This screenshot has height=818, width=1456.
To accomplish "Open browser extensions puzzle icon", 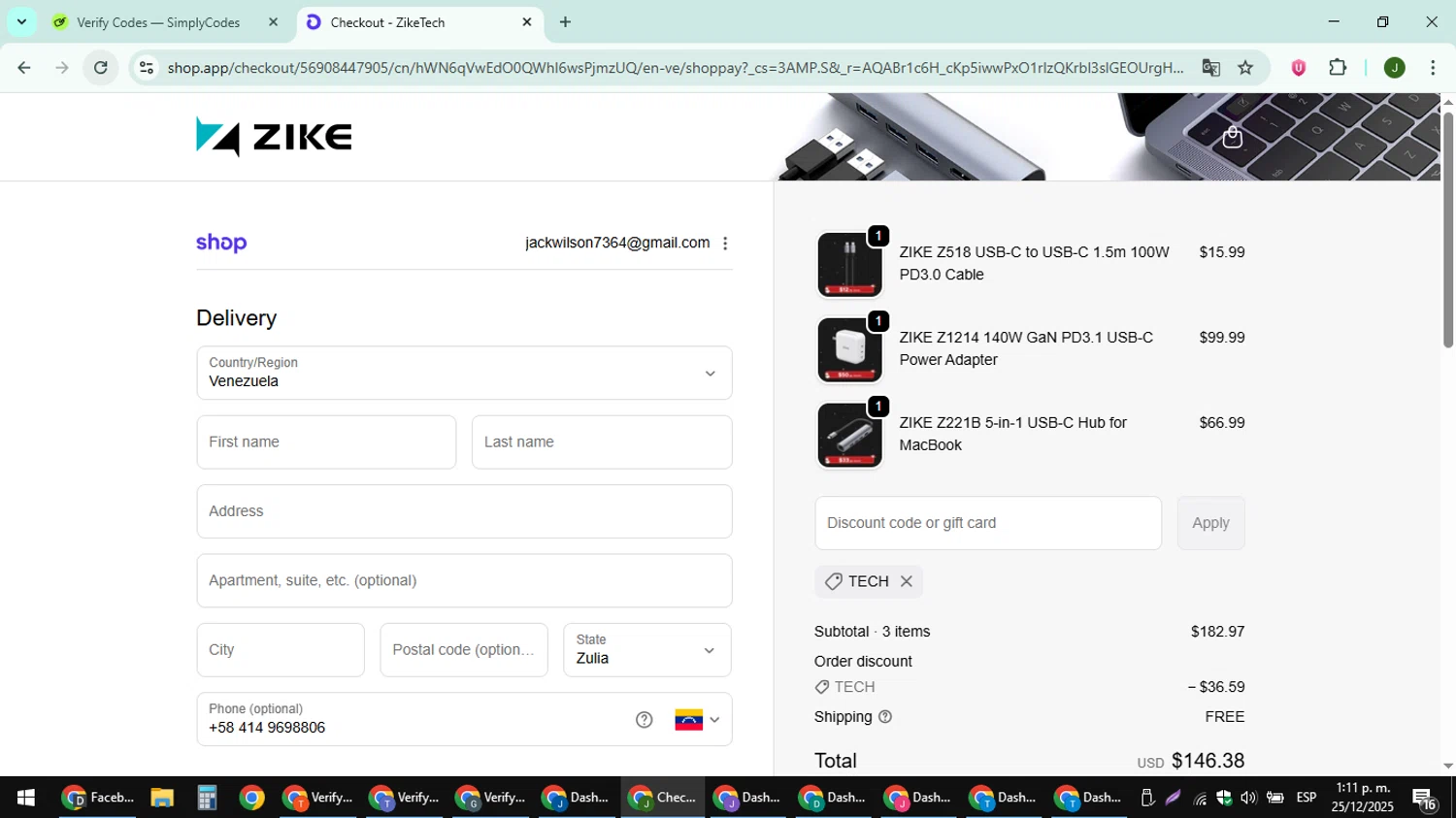I will [x=1338, y=68].
